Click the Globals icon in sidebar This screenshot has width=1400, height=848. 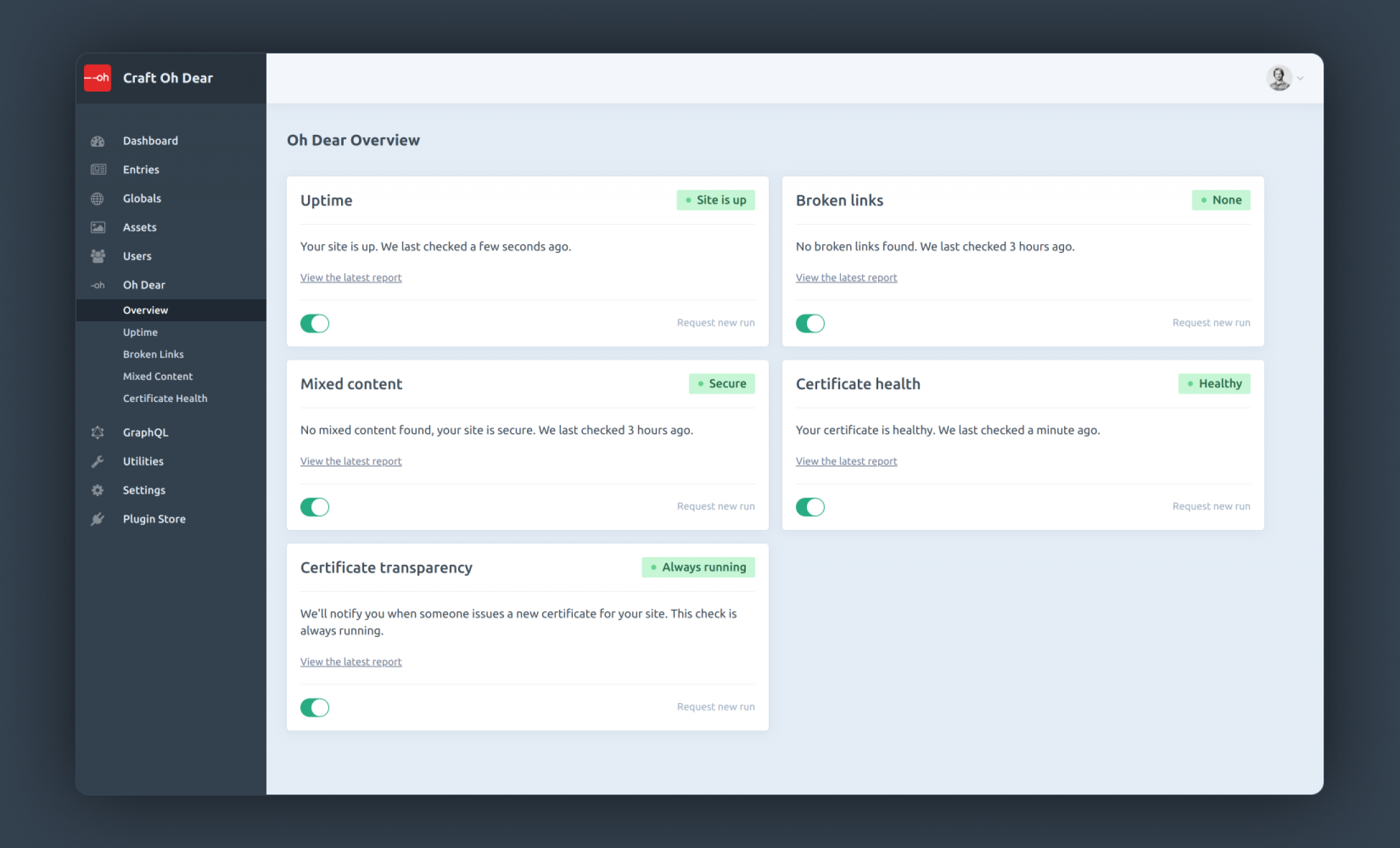tap(97, 198)
